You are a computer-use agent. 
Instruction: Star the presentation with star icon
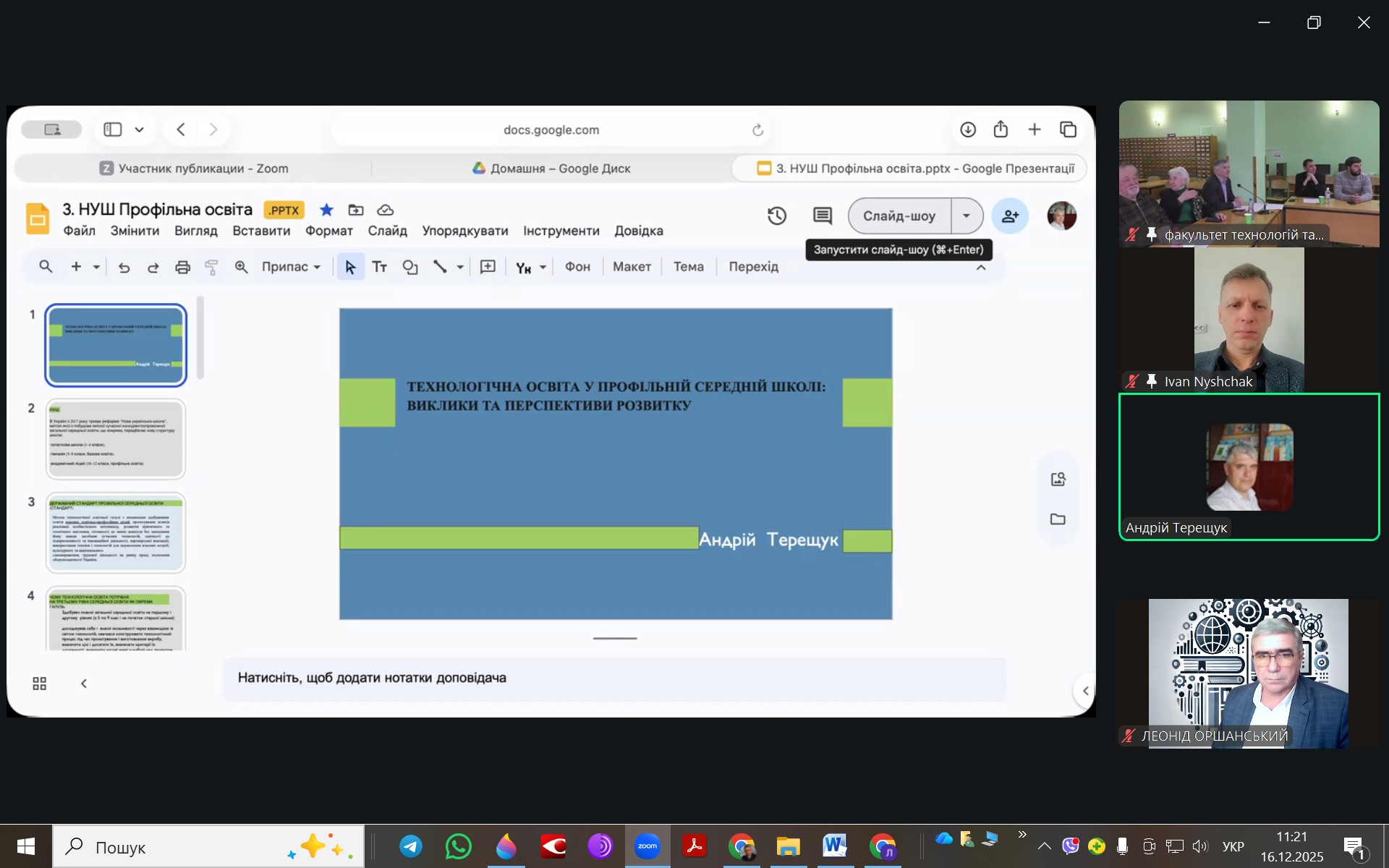[x=326, y=210]
